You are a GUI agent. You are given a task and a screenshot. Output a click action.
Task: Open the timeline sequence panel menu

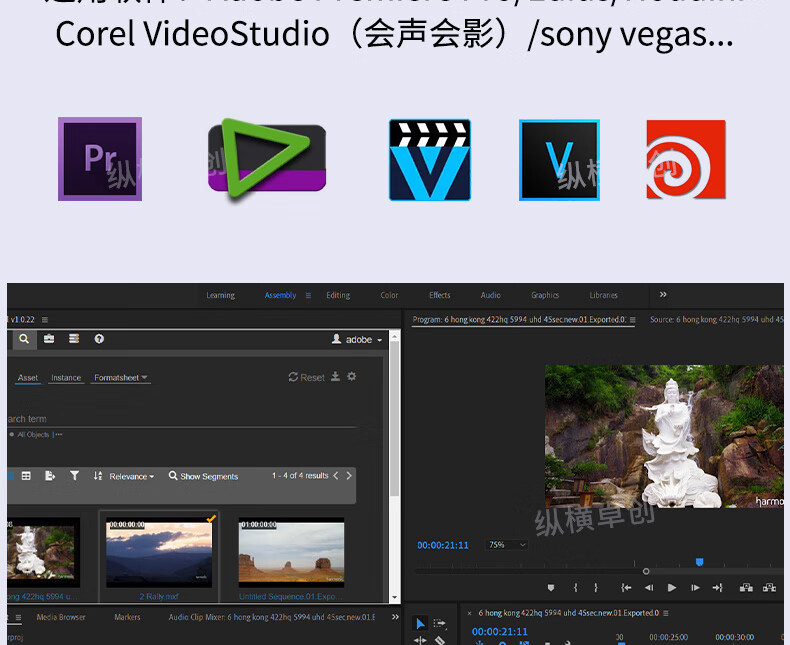coord(666,613)
